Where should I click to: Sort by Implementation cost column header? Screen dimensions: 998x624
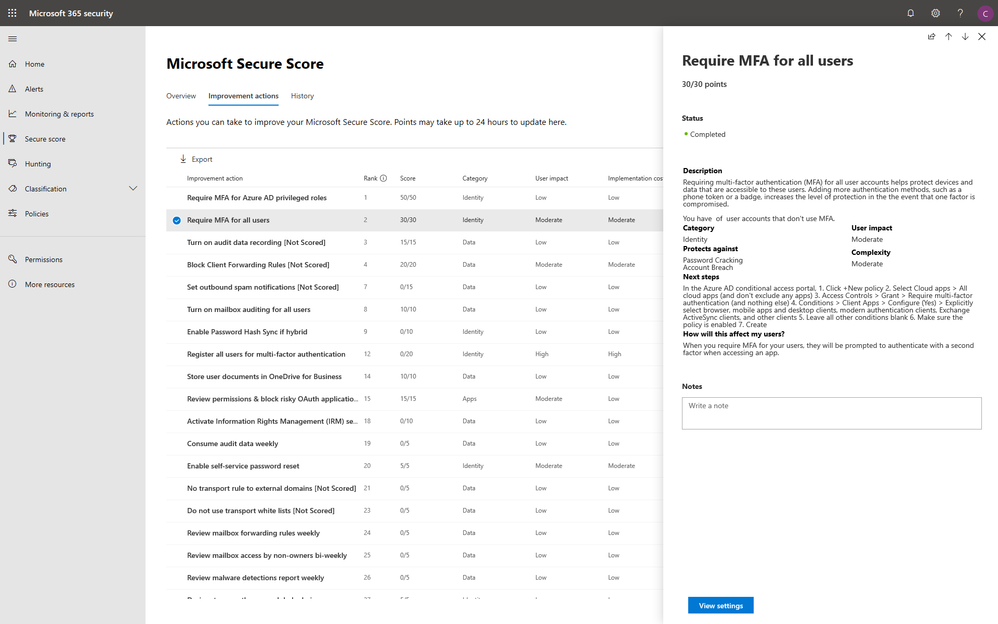pyautogui.click(x=635, y=178)
